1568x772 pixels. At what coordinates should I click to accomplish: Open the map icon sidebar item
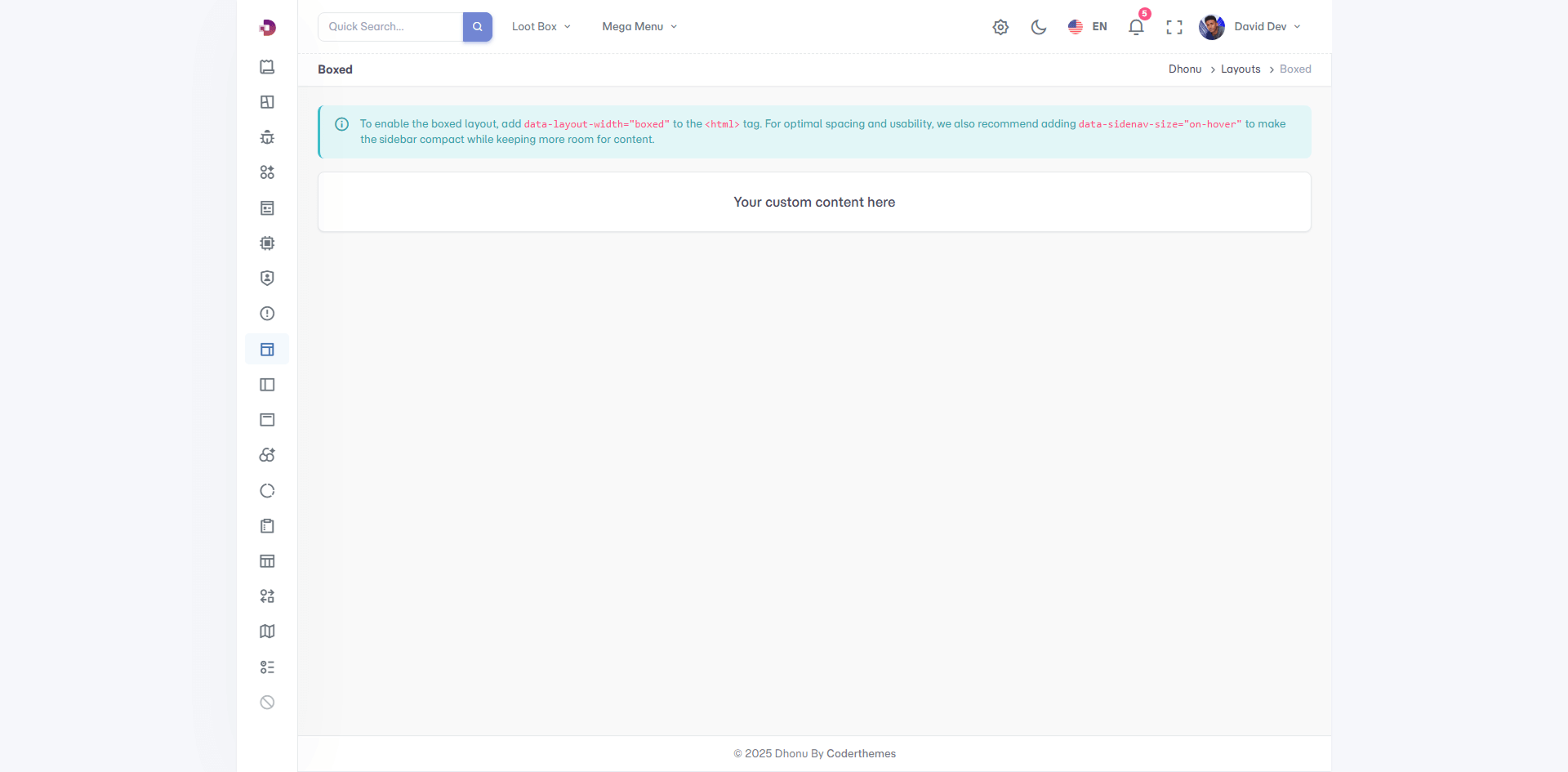[x=267, y=631]
